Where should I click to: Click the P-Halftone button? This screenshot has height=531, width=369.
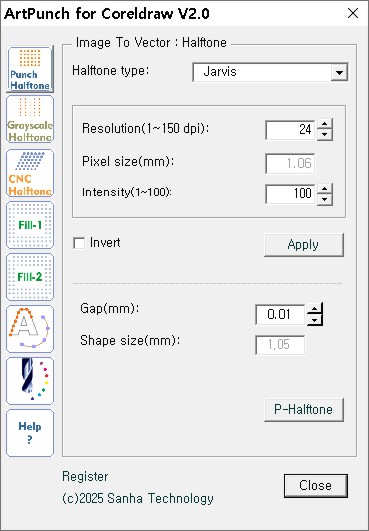[x=304, y=409]
